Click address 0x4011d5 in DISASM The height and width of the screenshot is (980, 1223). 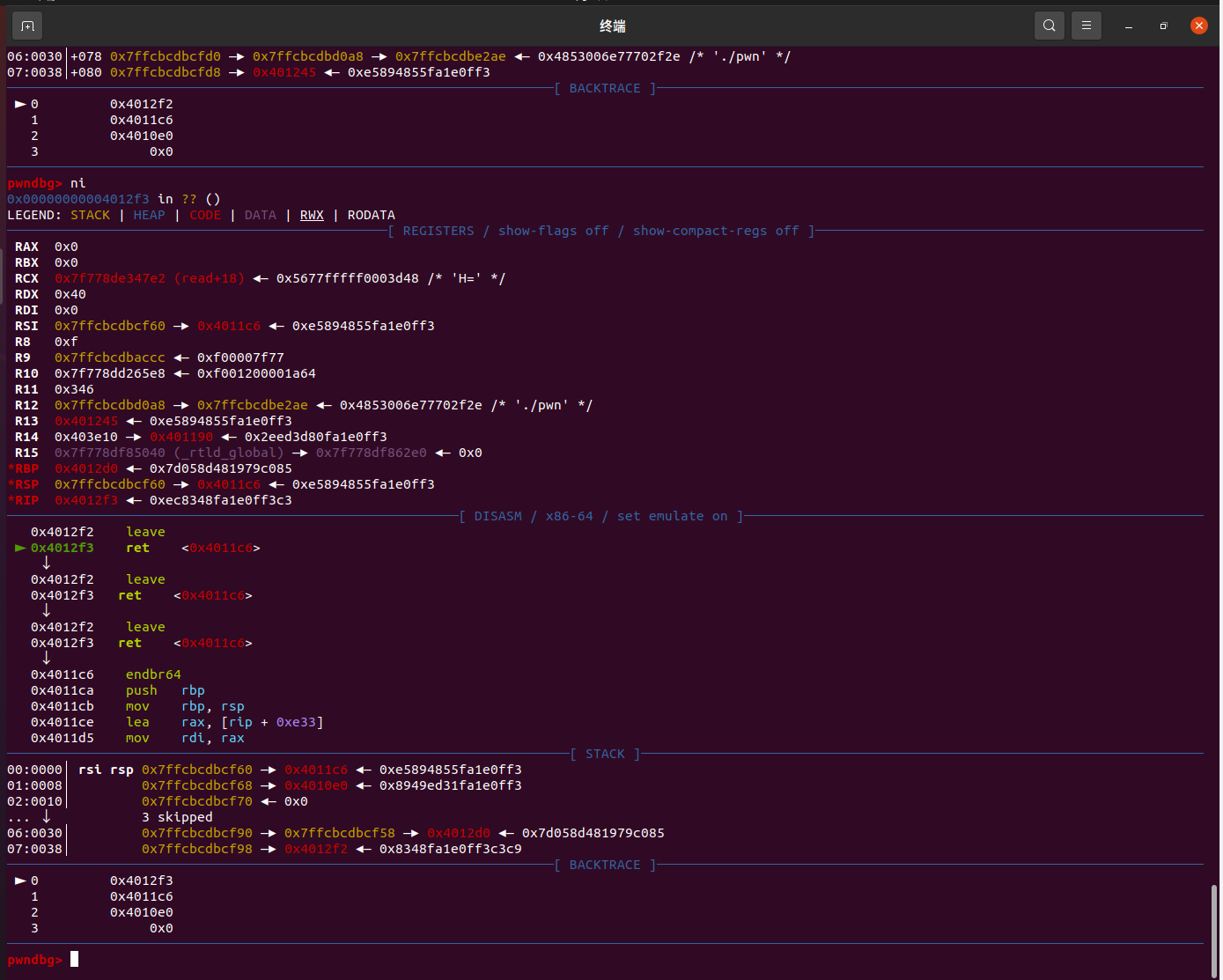coord(63,738)
